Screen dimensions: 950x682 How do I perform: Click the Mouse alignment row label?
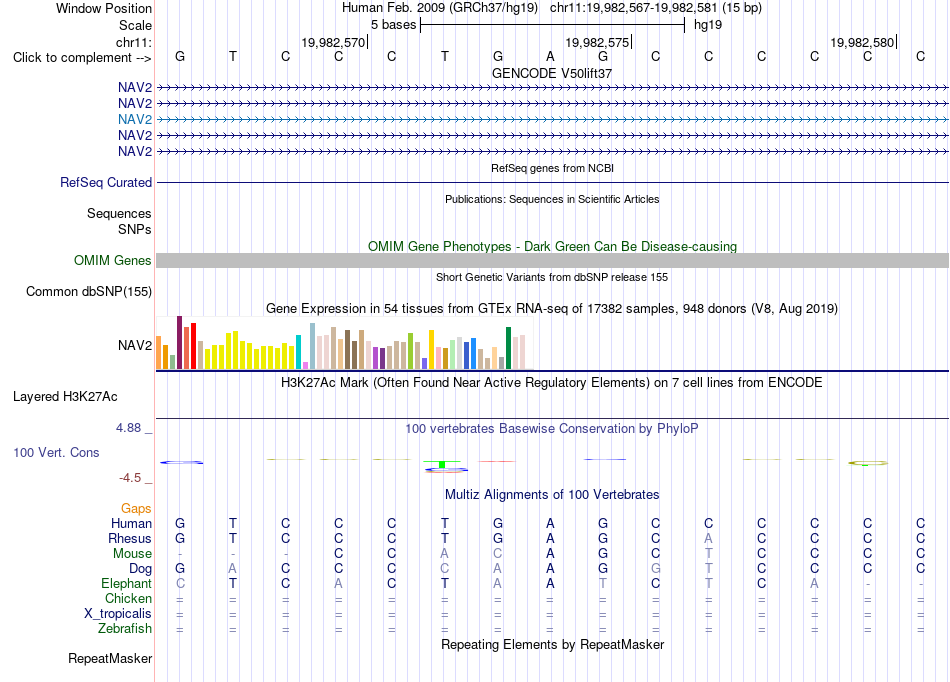click(132, 554)
